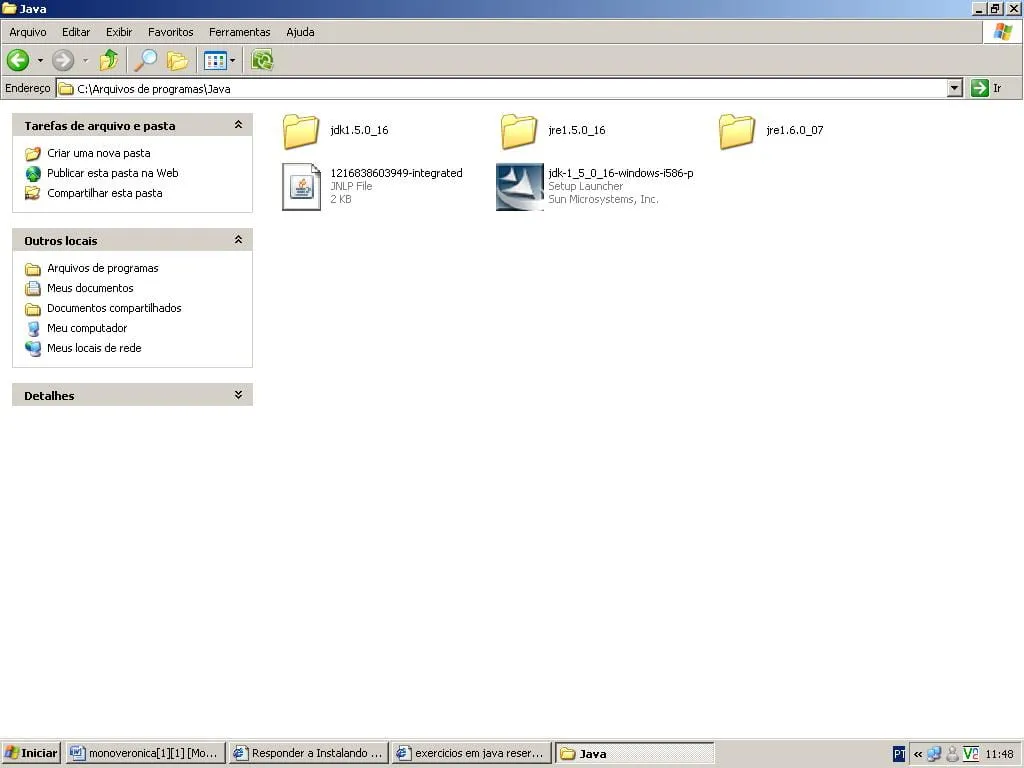Switch to Responder a Instalando taskbar item

click(x=309, y=753)
